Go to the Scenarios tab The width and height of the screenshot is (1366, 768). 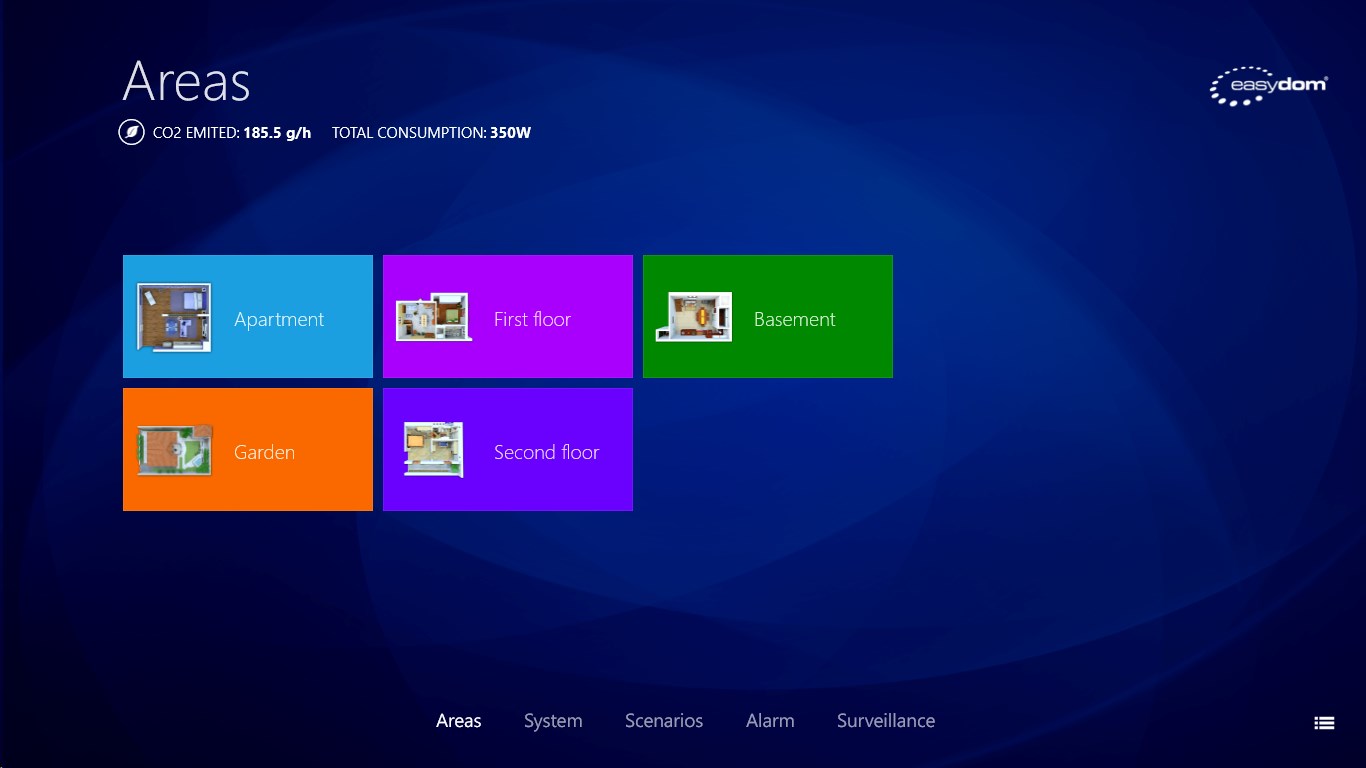(x=664, y=721)
